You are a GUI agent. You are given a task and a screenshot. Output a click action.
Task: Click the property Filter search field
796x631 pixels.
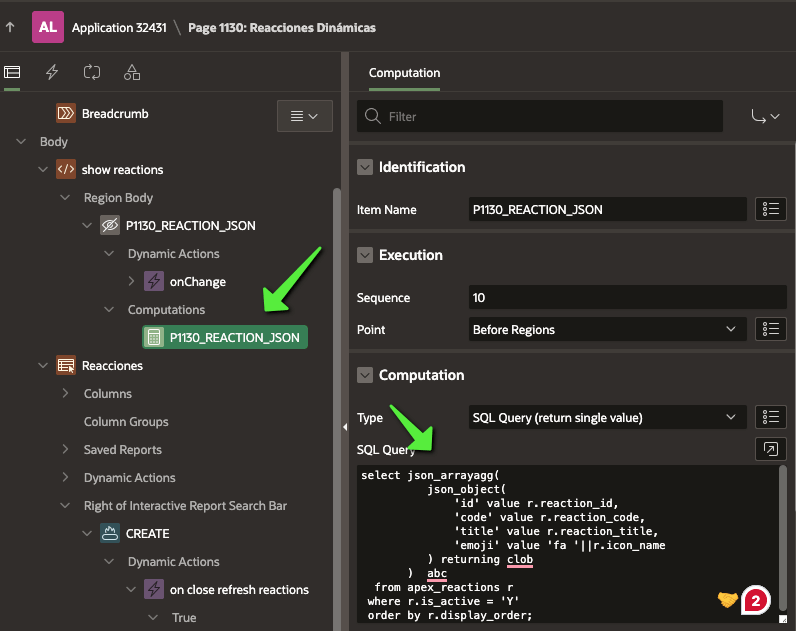tap(540, 116)
